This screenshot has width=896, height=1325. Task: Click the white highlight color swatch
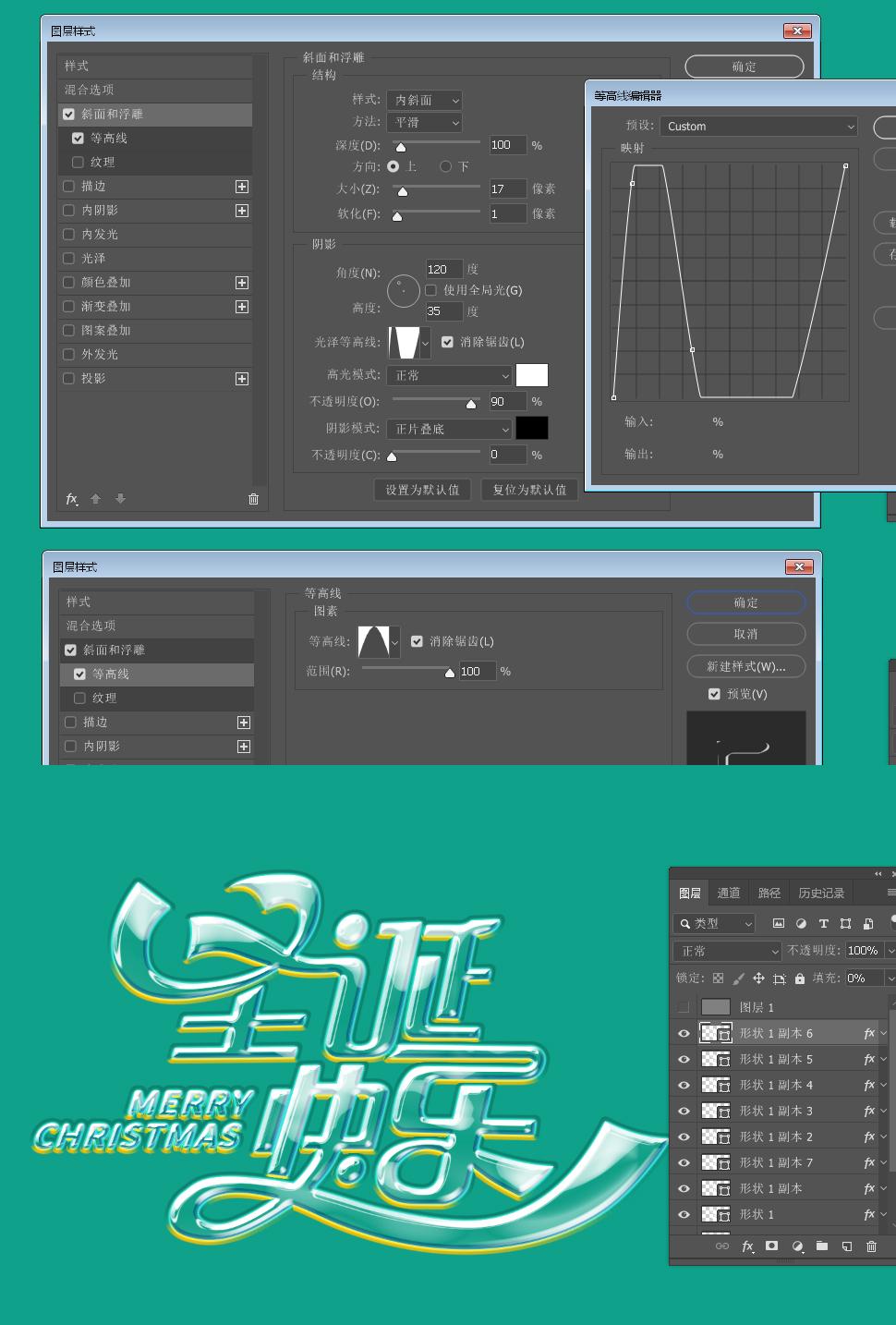pyautogui.click(x=532, y=374)
